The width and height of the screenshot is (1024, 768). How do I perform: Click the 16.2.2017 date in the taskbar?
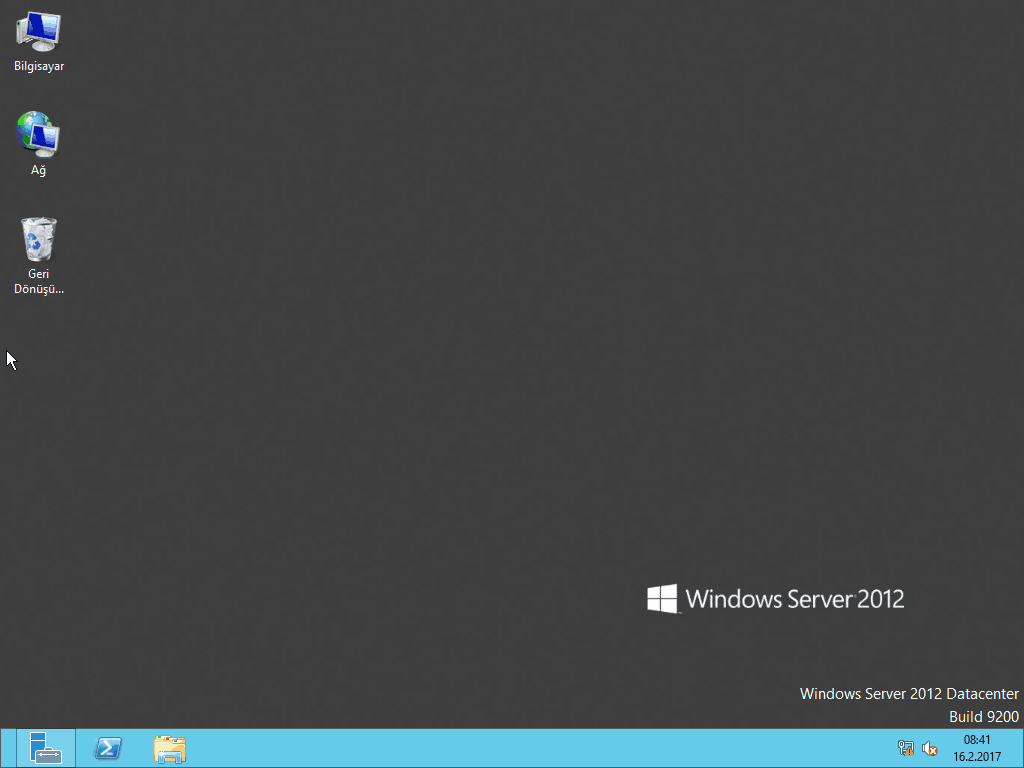(976, 757)
